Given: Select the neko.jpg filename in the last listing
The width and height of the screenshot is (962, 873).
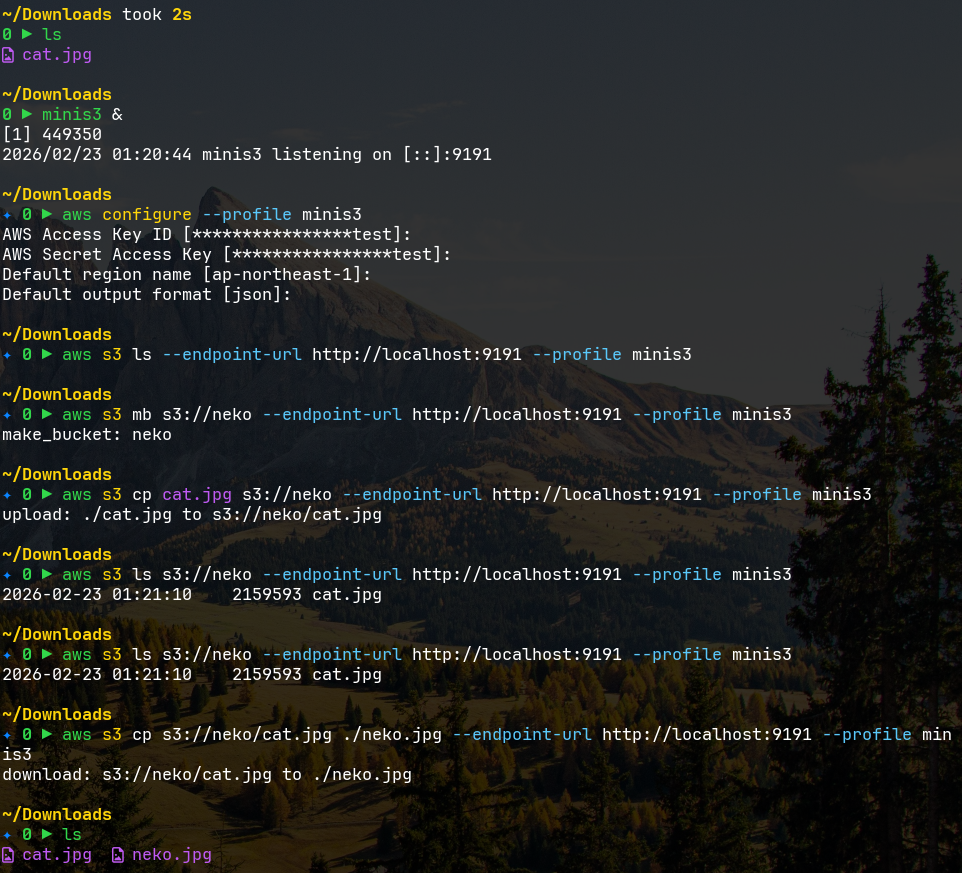Looking at the screenshot, I should 171,855.
